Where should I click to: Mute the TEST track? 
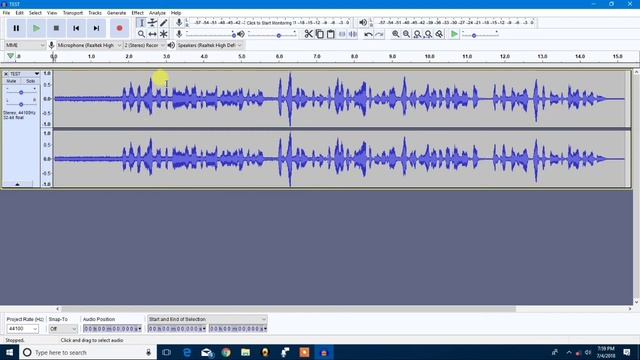coord(11,81)
